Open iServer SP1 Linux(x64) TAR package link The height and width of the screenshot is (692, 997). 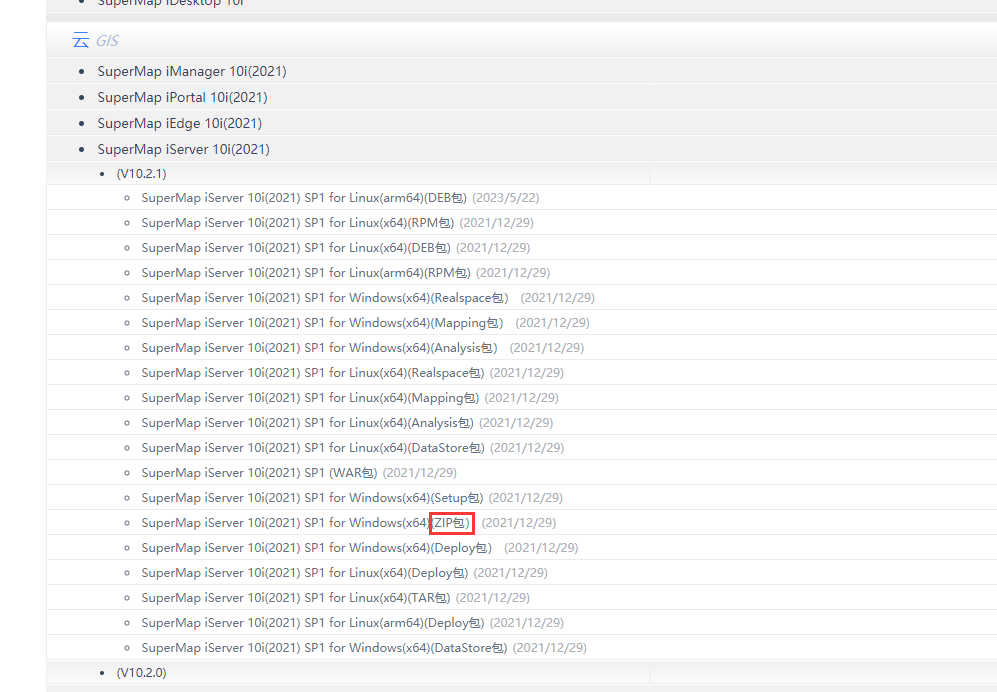click(296, 598)
